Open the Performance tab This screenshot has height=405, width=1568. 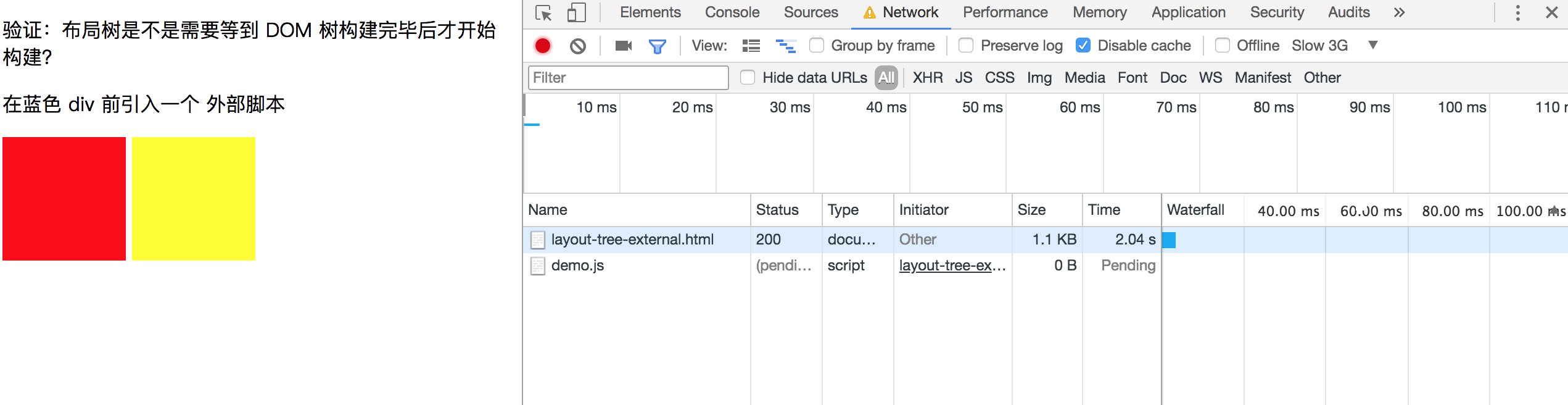pos(1005,13)
